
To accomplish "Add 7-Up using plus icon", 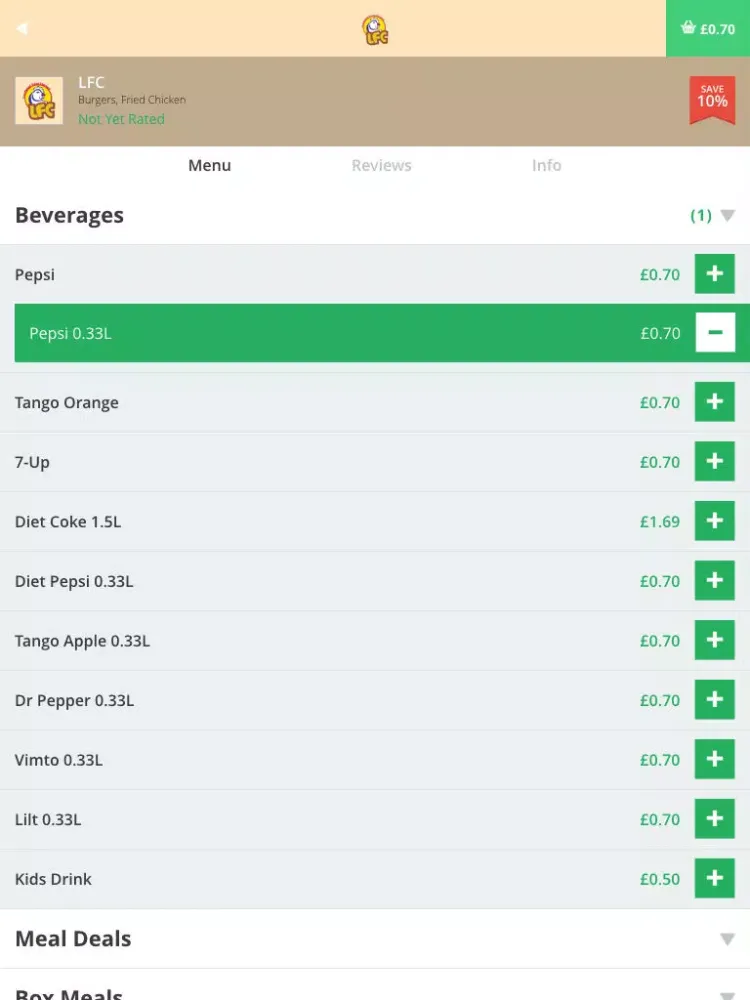I will (x=714, y=462).
